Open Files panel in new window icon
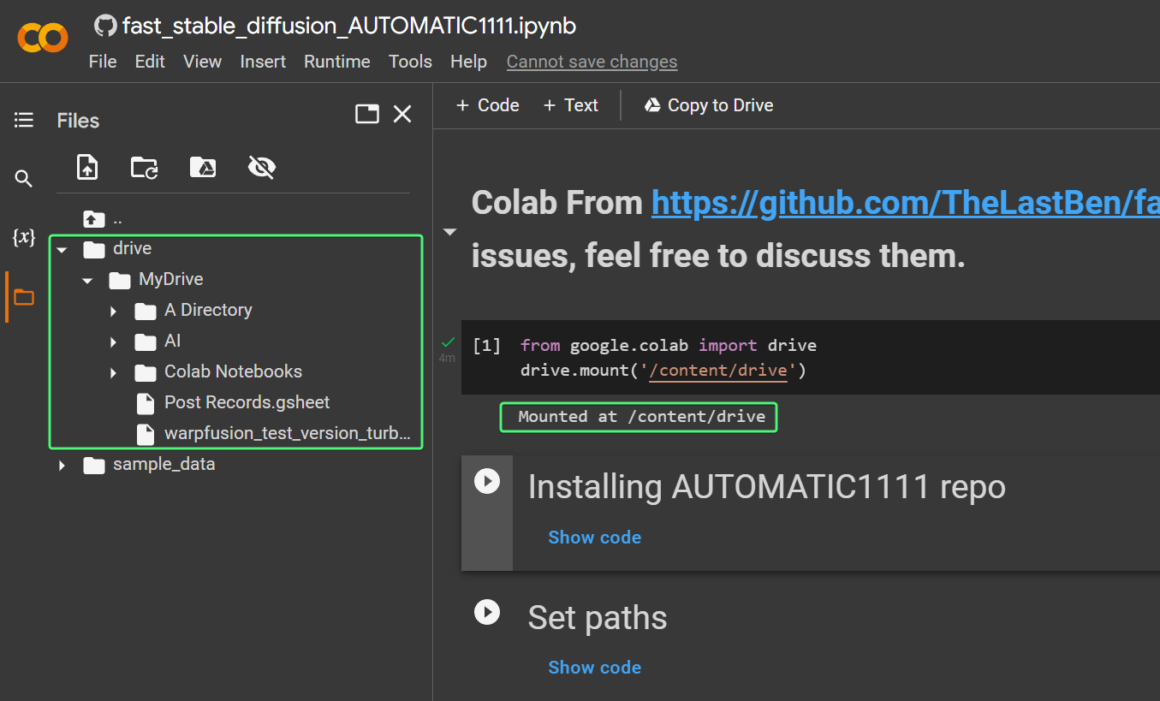Image resolution: width=1160 pixels, height=701 pixels. click(367, 114)
